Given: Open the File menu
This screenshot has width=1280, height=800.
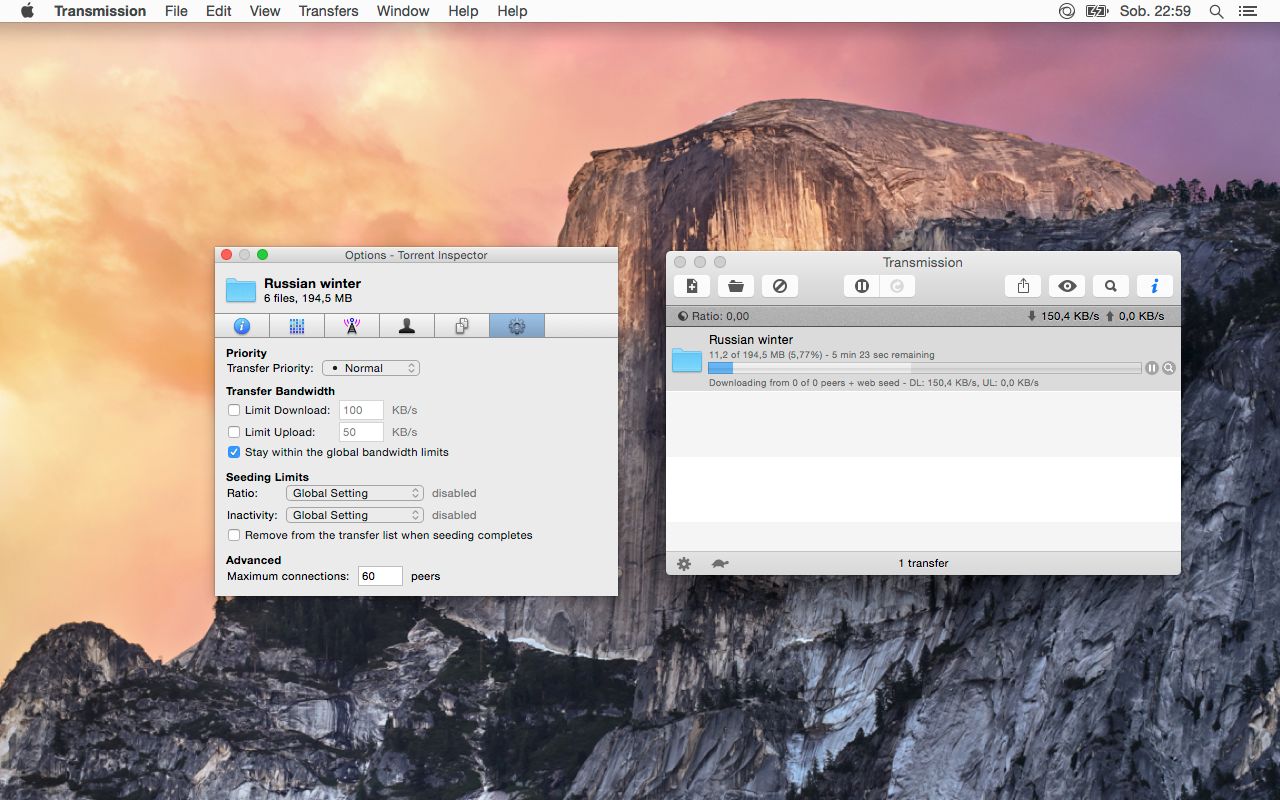Looking at the screenshot, I should (x=176, y=11).
